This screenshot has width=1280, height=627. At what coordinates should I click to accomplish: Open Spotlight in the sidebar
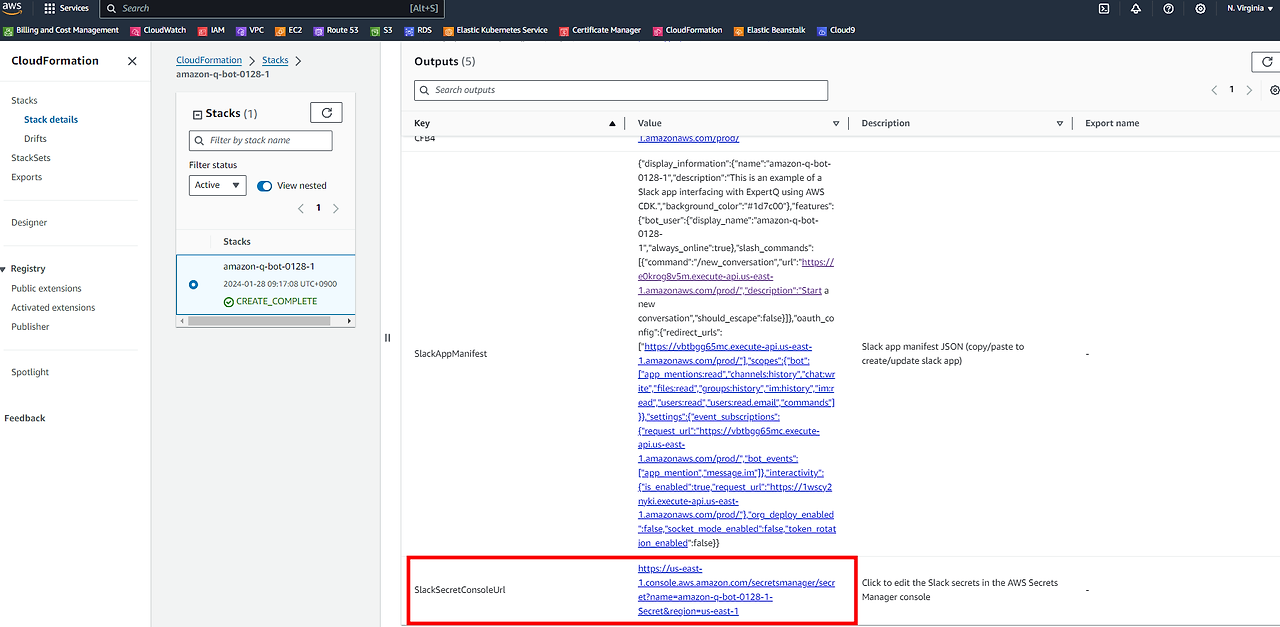click(x=30, y=372)
